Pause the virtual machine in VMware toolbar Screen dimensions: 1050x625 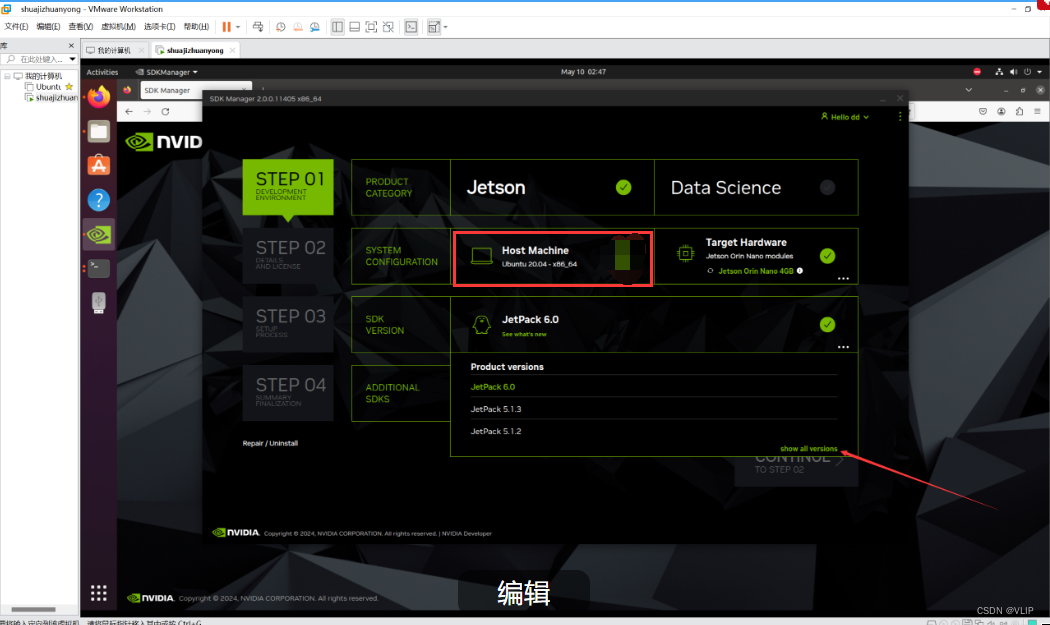[x=226, y=27]
